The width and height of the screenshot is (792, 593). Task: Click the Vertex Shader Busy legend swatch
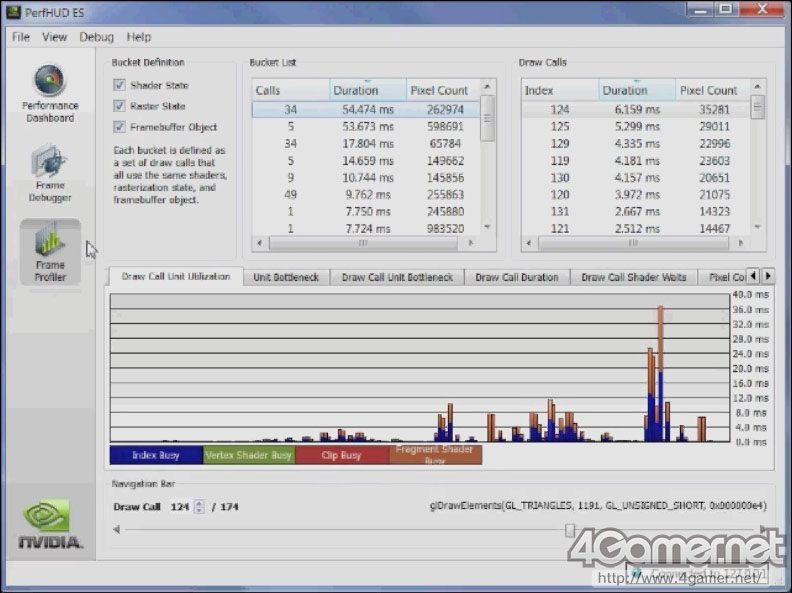coord(249,455)
